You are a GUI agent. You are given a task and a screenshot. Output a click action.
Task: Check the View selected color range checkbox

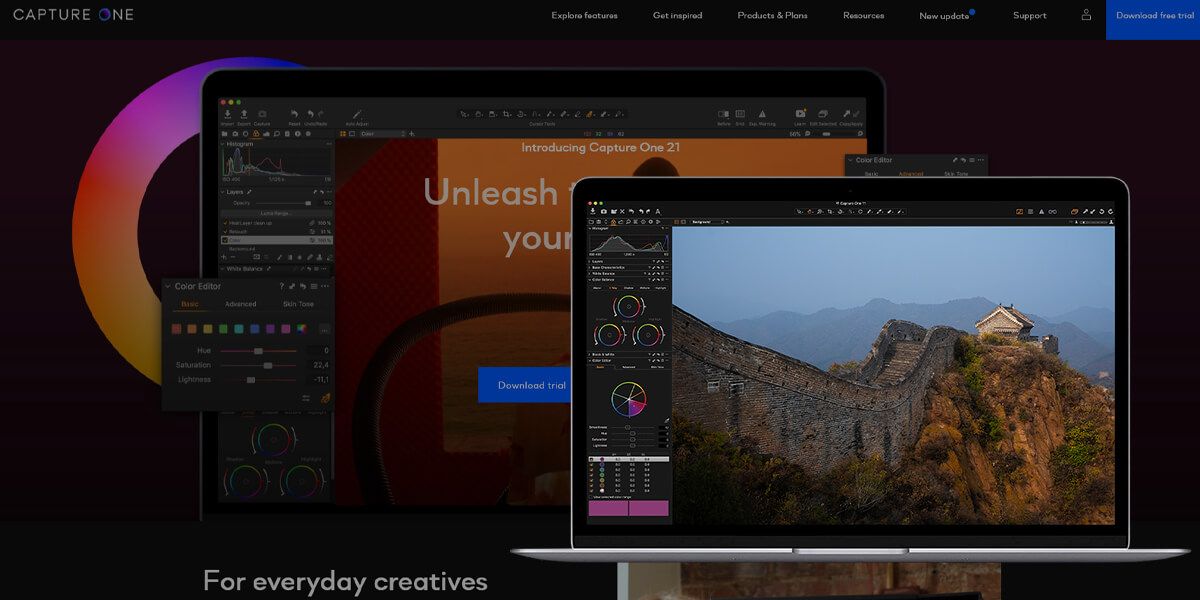(590, 497)
